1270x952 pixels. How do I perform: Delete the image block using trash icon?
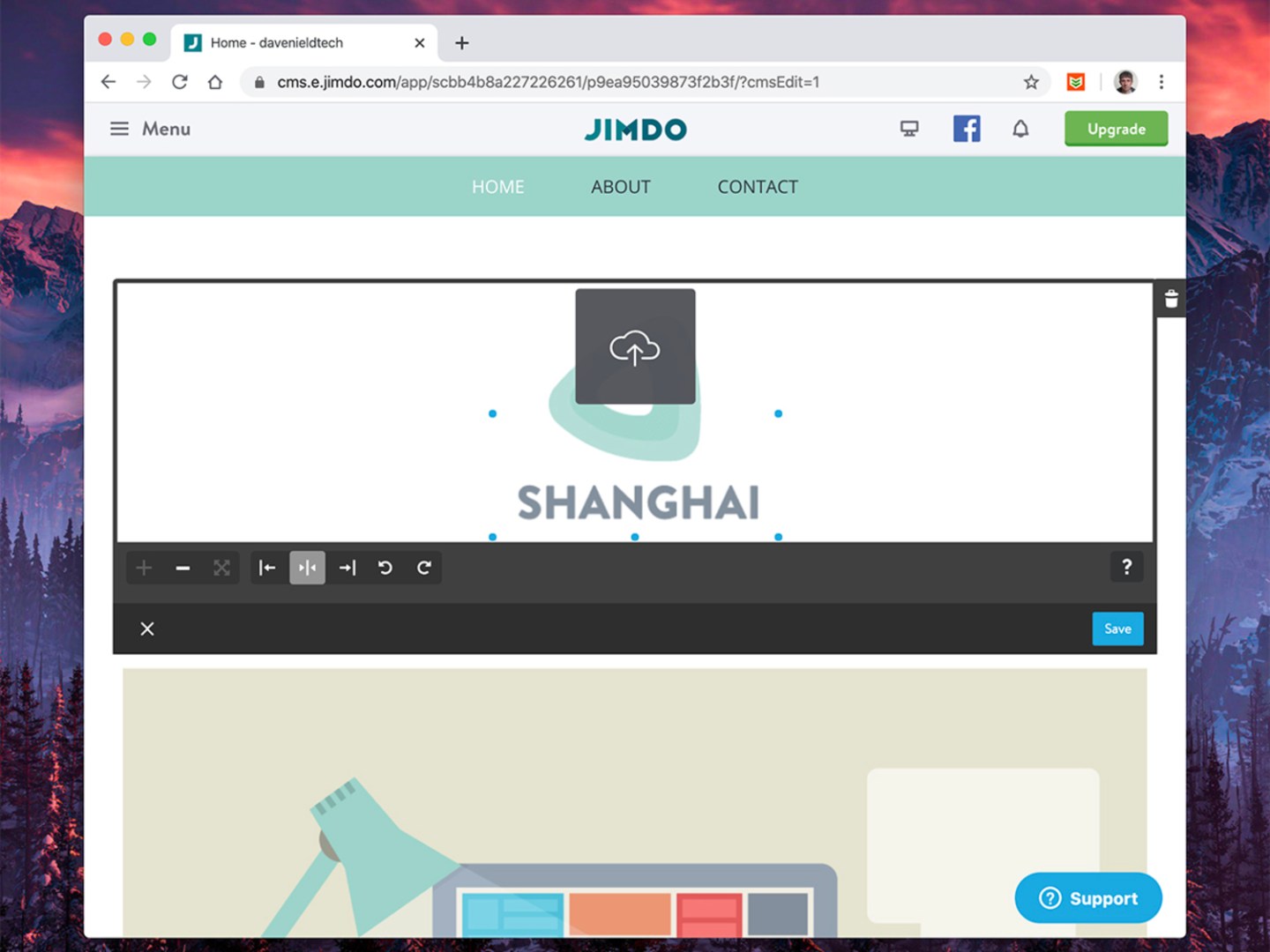[1170, 299]
